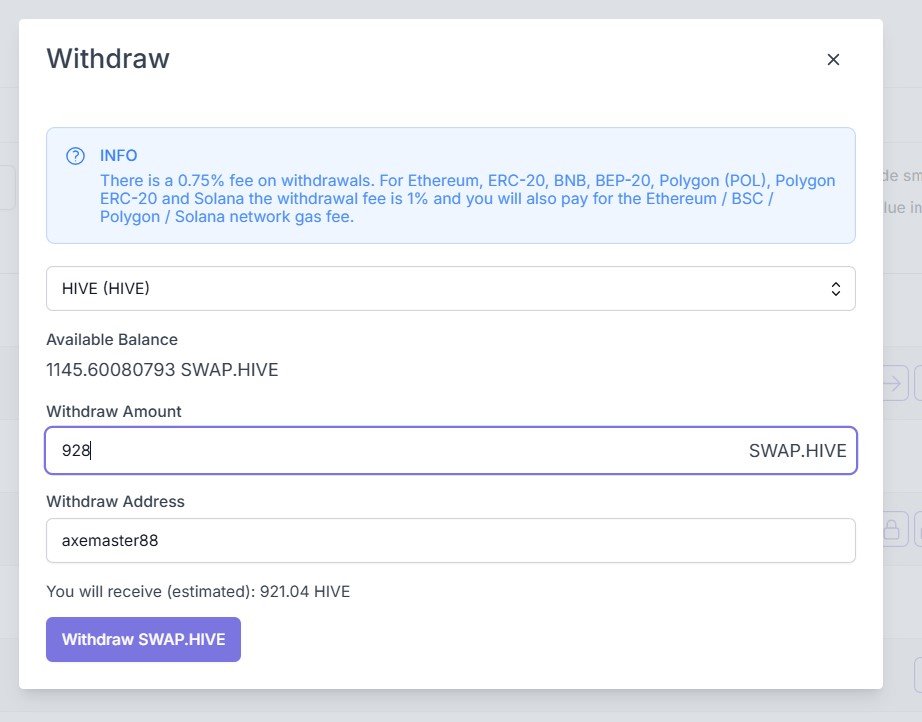Click the question mark INFO icon
The width and height of the screenshot is (922, 722).
75,156
